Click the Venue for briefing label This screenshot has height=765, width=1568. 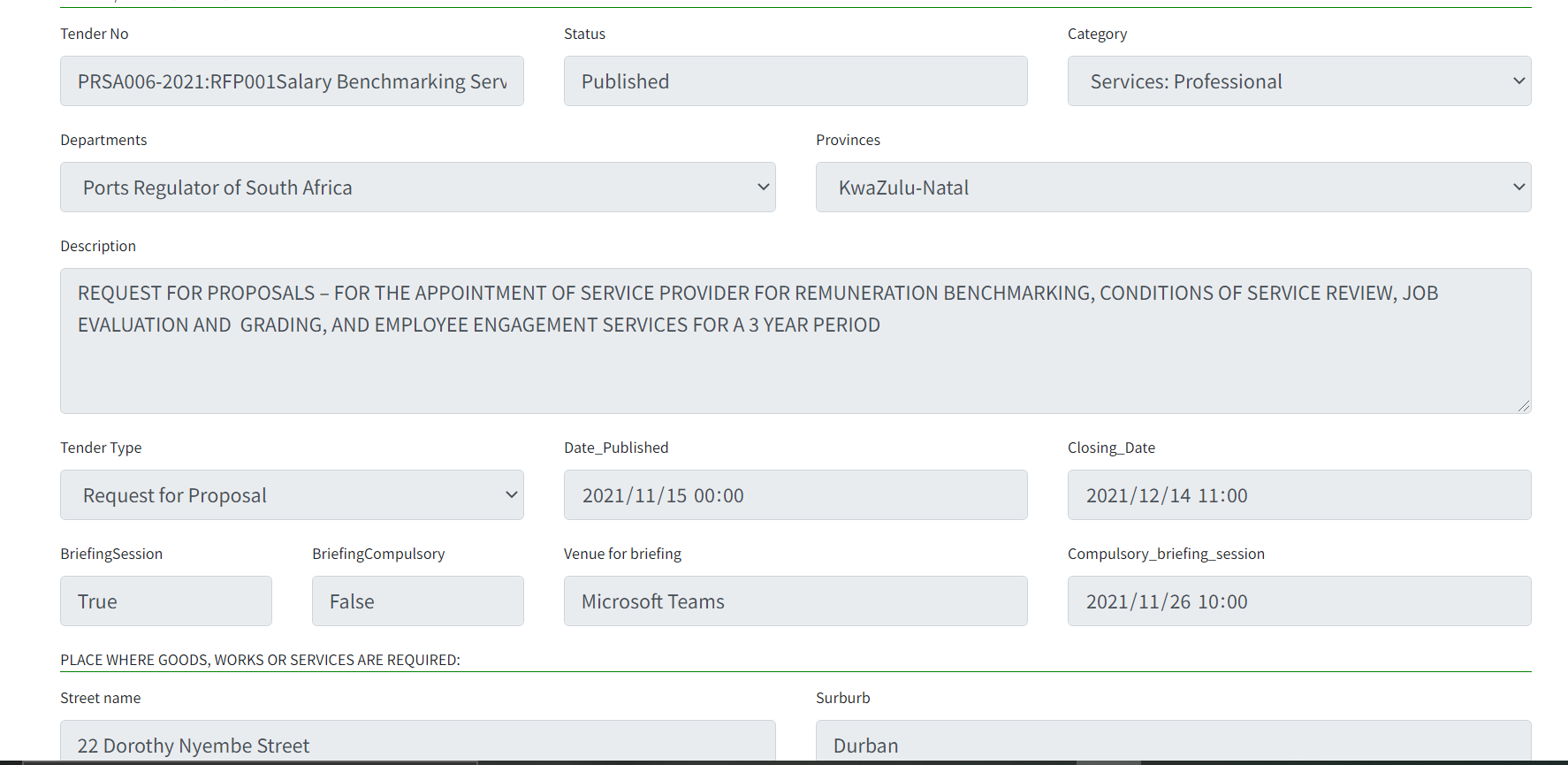[622, 554]
